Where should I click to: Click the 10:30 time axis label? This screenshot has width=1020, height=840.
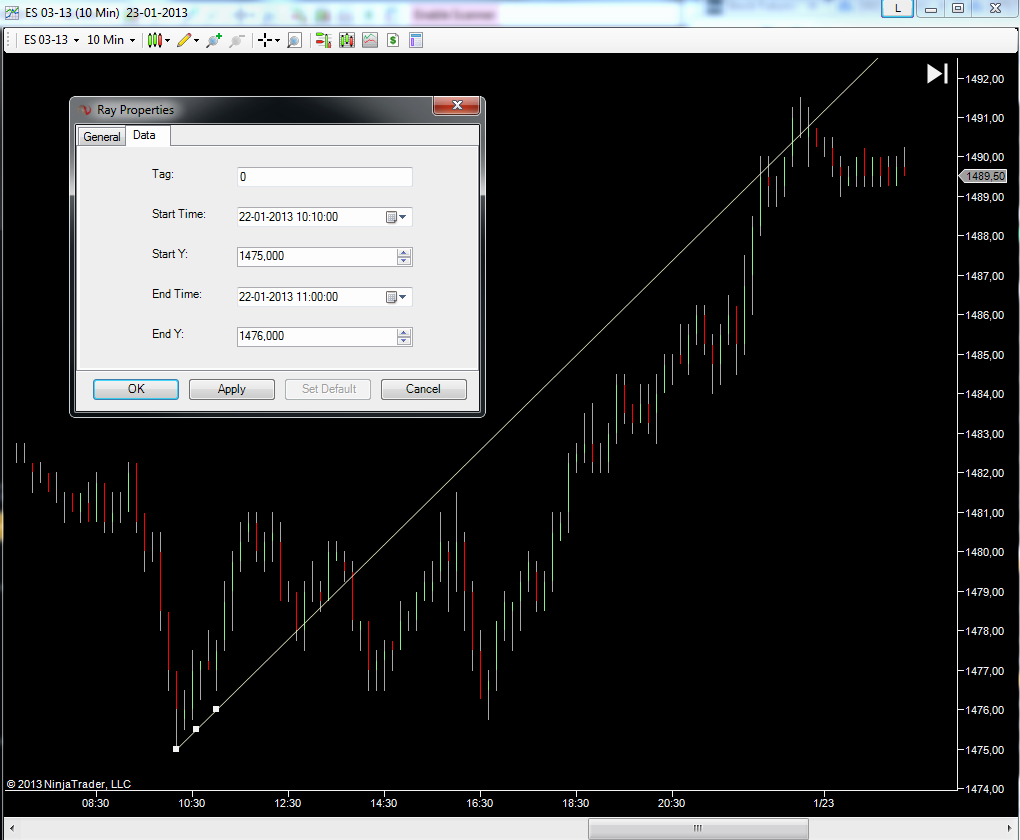191,803
